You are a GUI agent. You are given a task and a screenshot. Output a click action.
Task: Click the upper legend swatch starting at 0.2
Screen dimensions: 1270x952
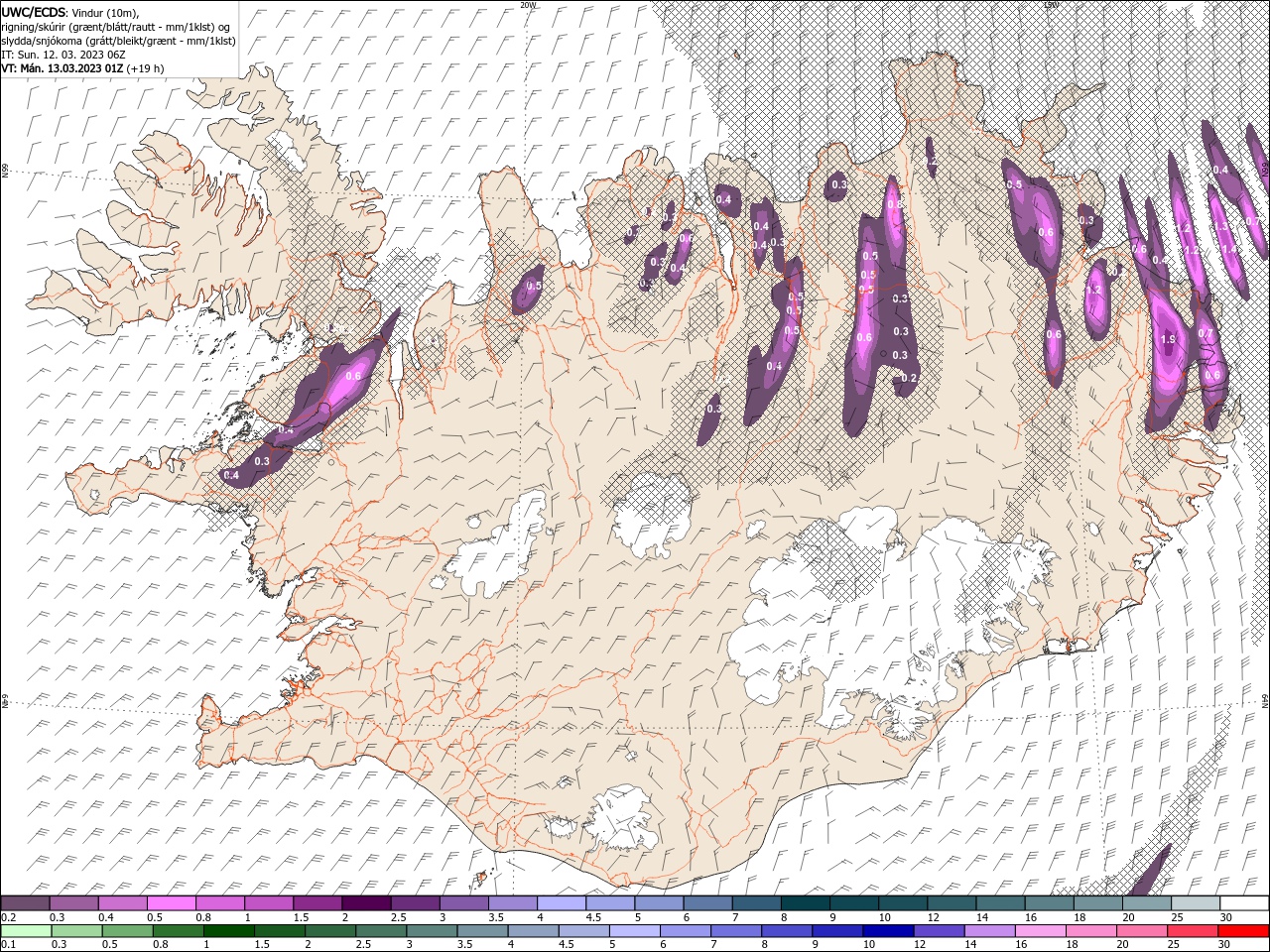click(25, 903)
